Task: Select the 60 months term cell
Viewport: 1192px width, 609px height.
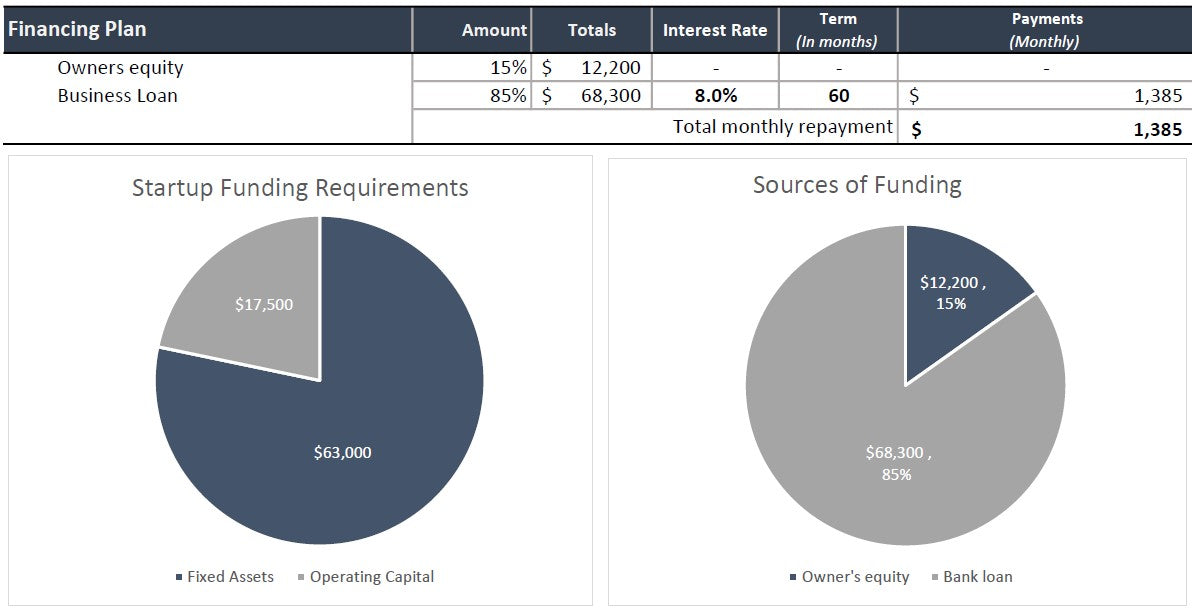Action: pos(838,96)
